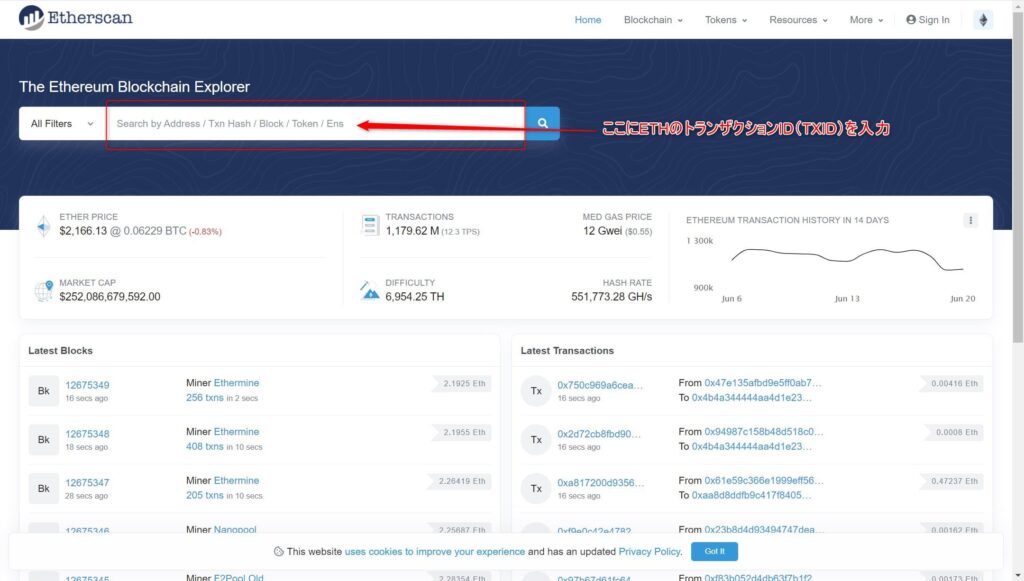Open transaction 0x750c969a6cea…
The width and height of the screenshot is (1024, 581).
[600, 385]
